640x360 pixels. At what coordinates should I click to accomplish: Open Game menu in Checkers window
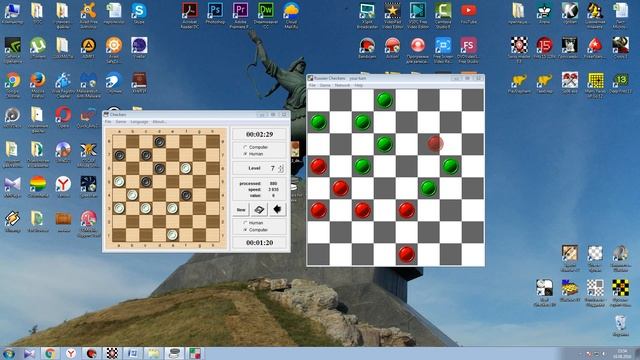121,122
